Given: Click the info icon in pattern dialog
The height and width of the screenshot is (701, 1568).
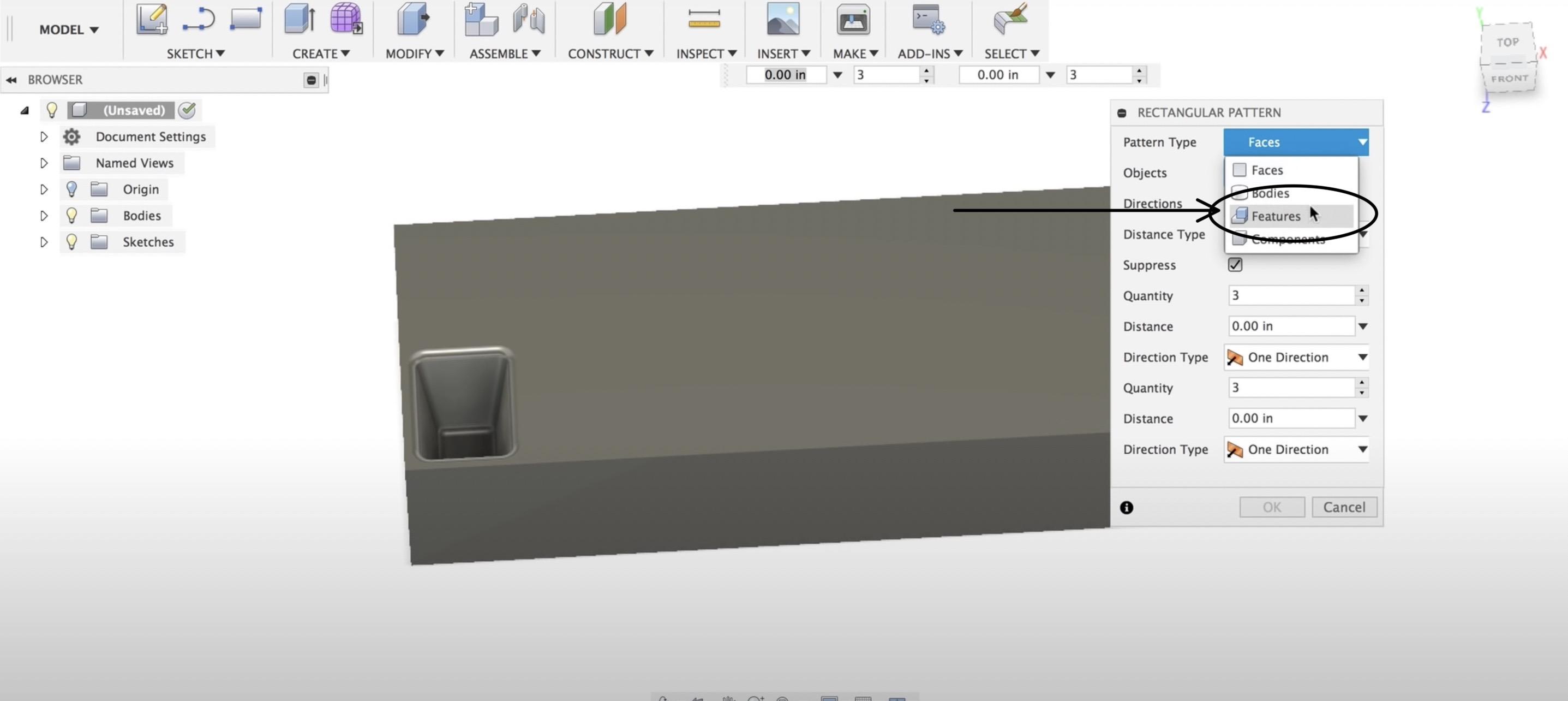Looking at the screenshot, I should pyautogui.click(x=1126, y=507).
